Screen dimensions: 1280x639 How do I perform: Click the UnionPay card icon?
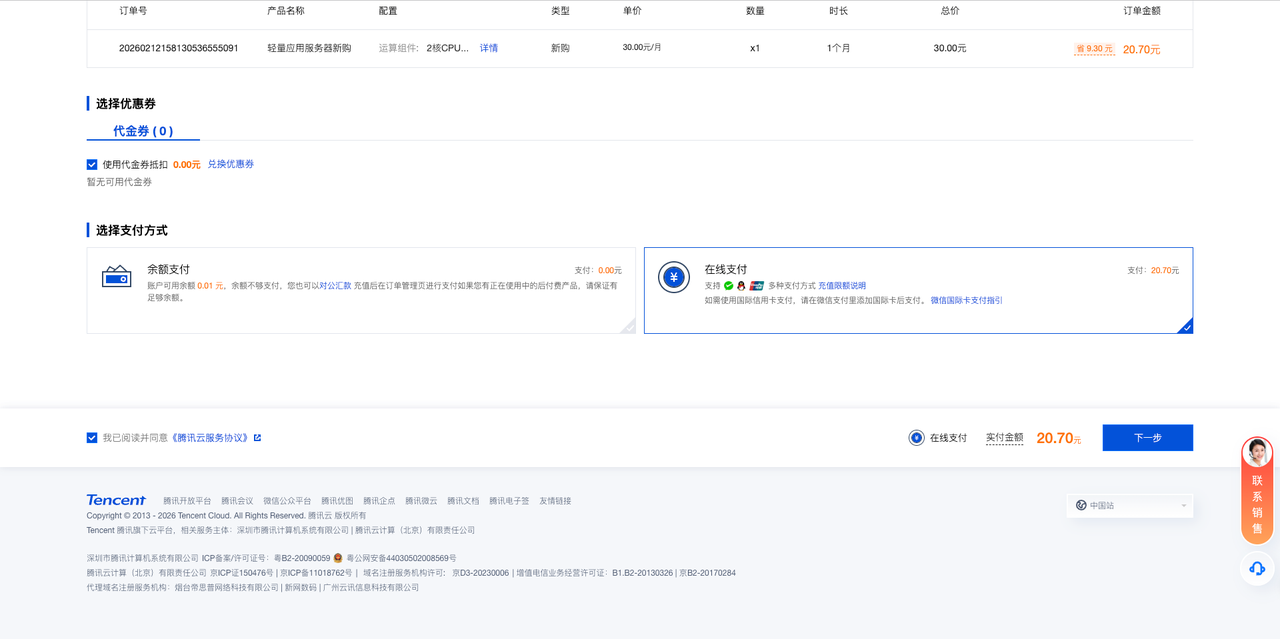click(x=757, y=286)
